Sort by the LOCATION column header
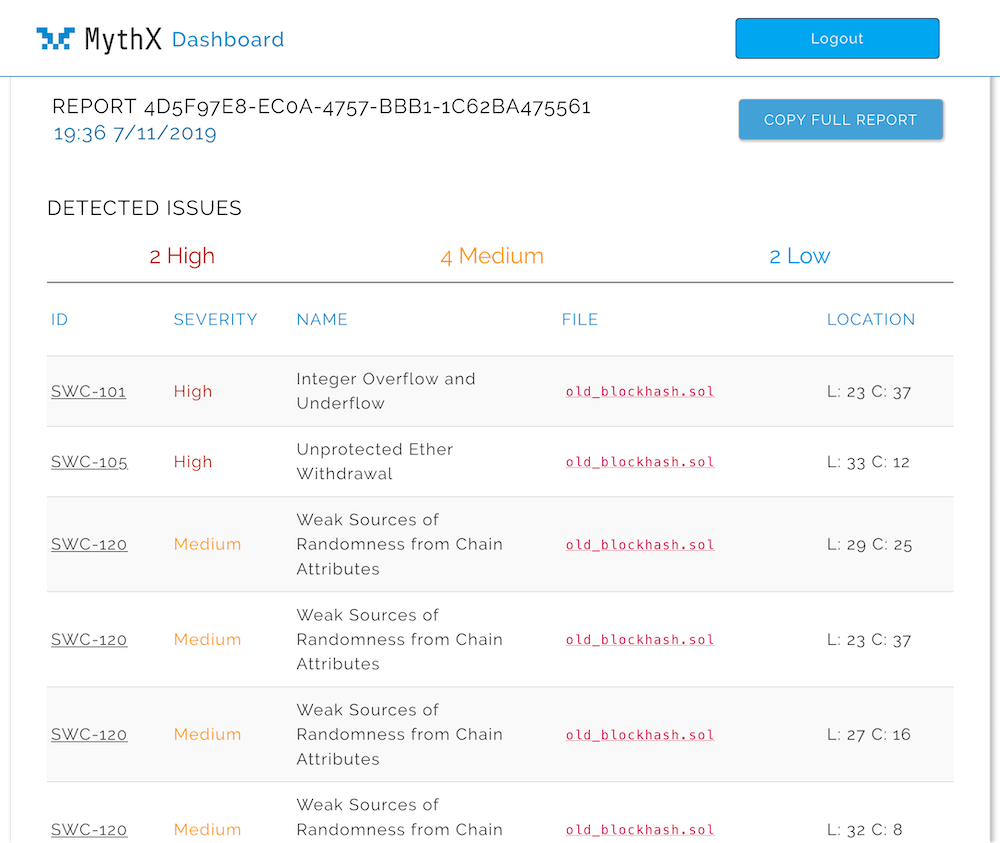1000x843 pixels. (871, 319)
